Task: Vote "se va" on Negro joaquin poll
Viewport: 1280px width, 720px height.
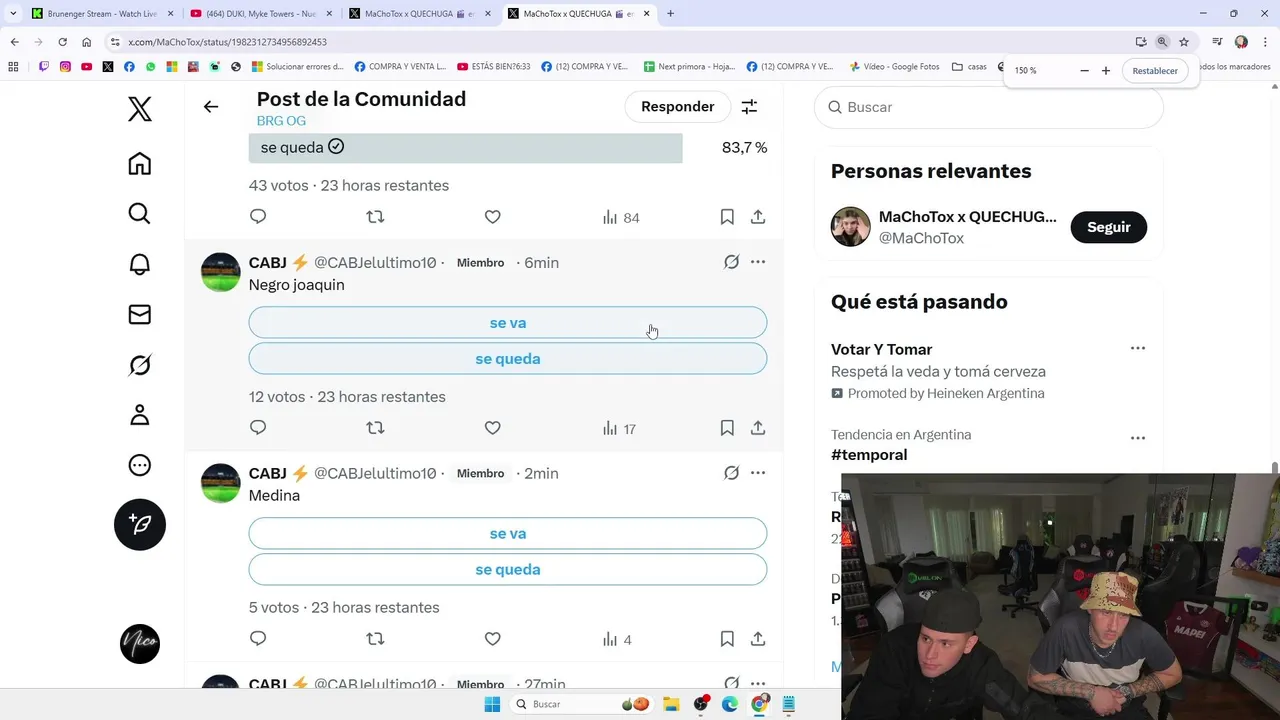Action: (508, 323)
